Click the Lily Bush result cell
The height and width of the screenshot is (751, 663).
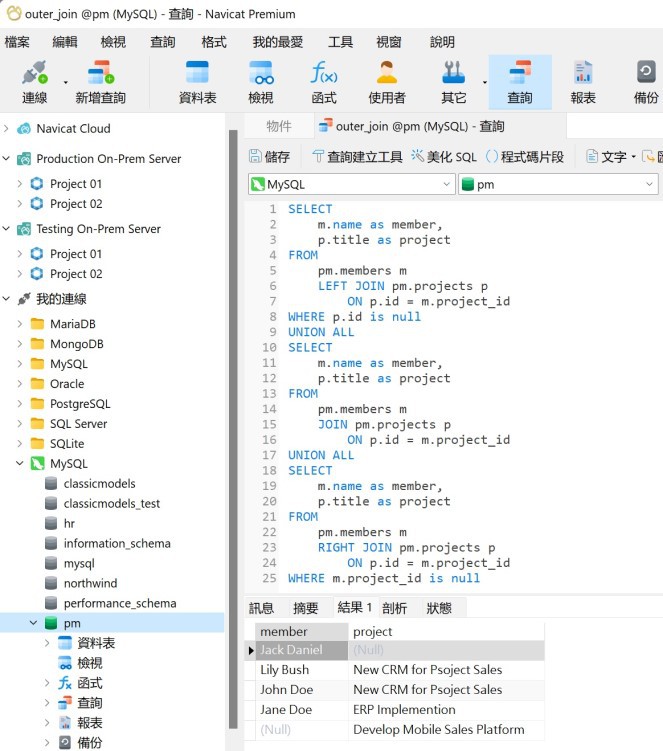pyautogui.click(x=285, y=670)
